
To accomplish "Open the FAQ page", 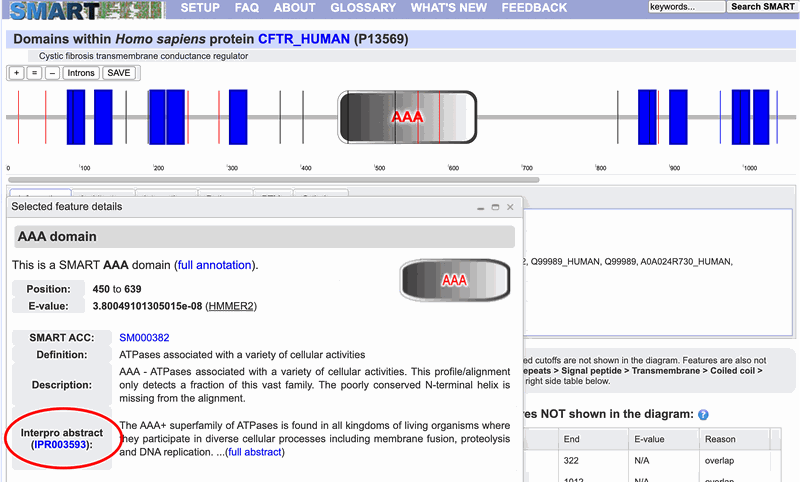I will point(247,8).
